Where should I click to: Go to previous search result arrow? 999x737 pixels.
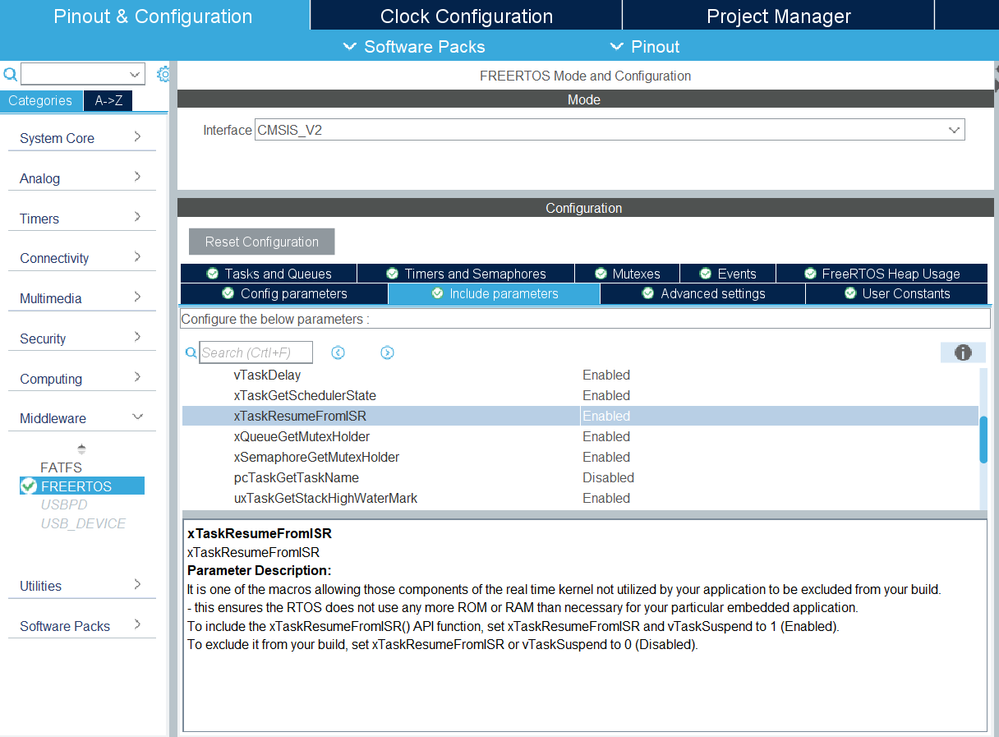338,352
